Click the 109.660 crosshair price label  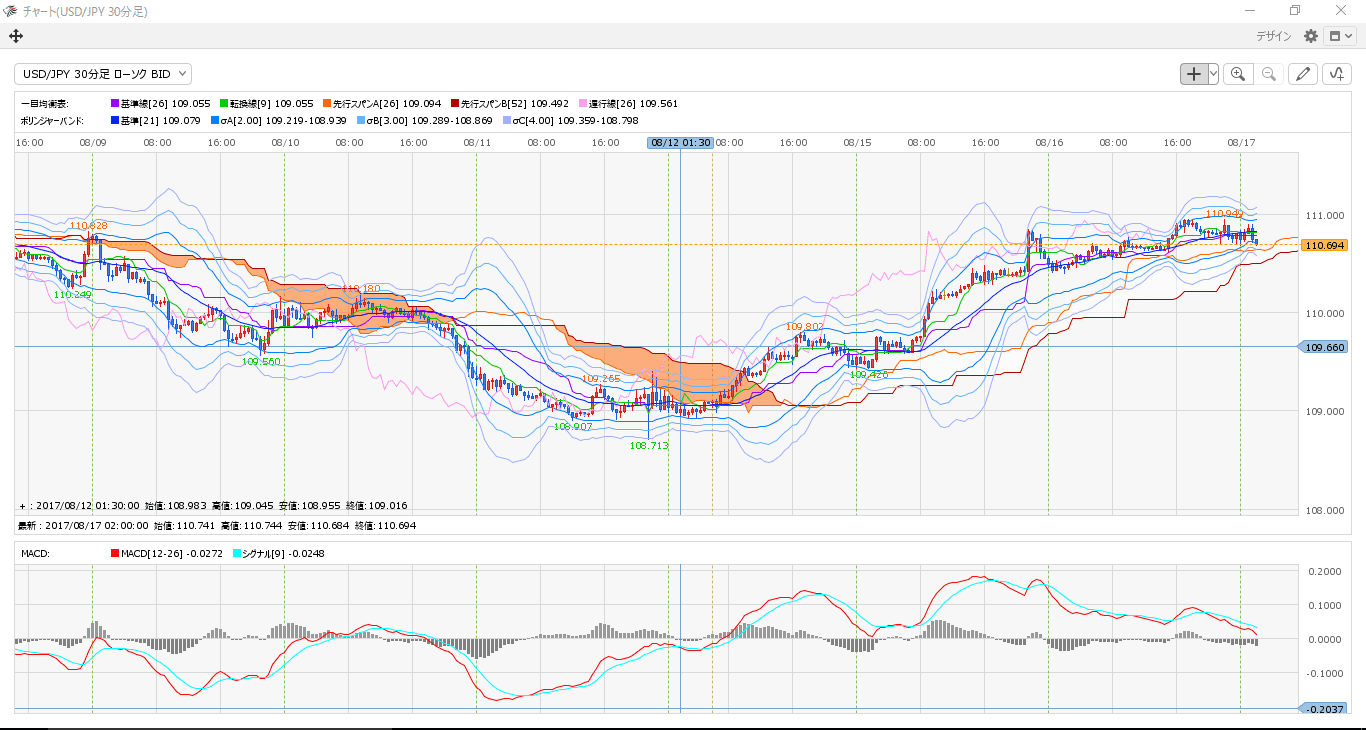click(x=1324, y=347)
